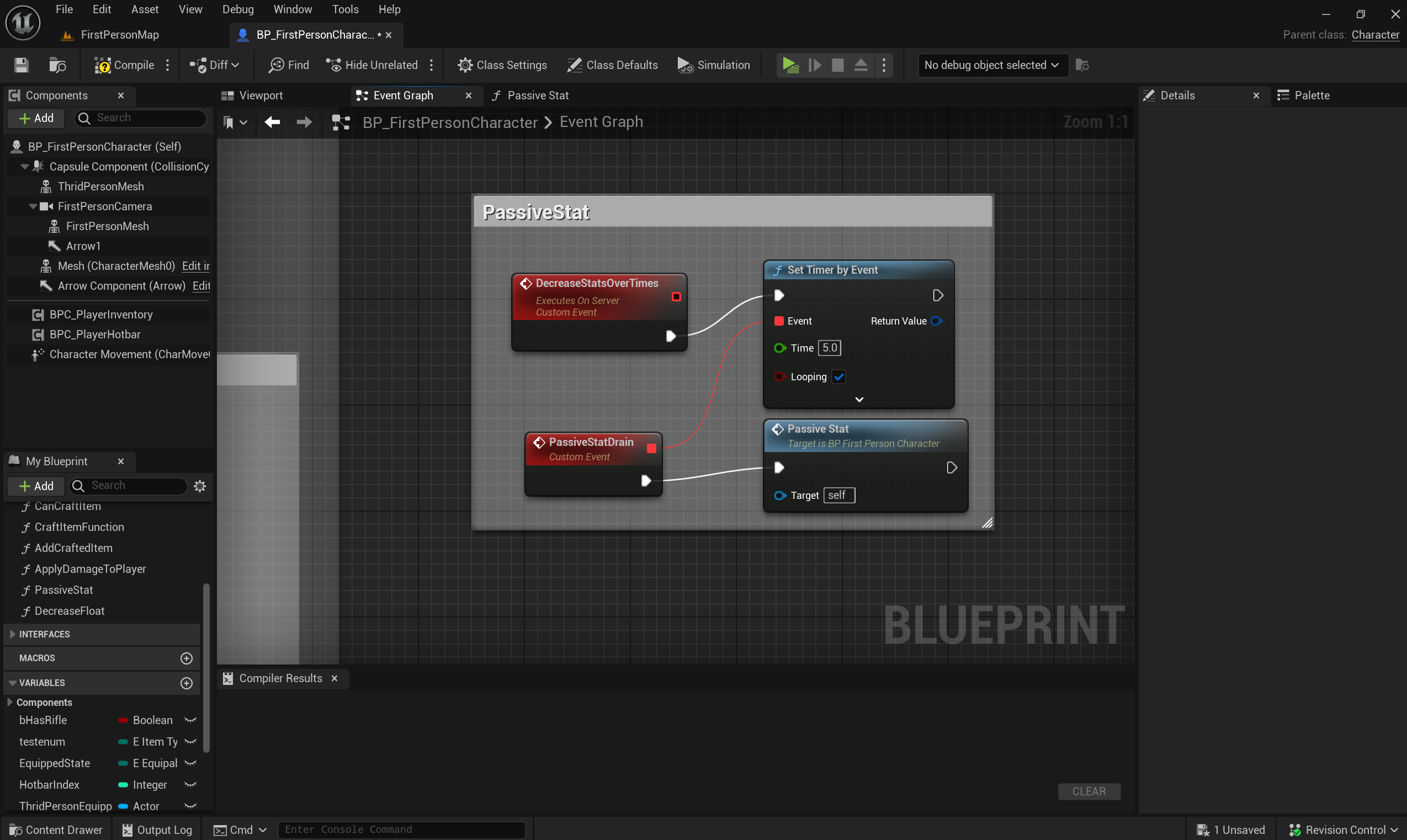Click the Boolean color pill for bHasRifle
Image resolution: width=1407 pixels, height=840 pixels.
123,720
